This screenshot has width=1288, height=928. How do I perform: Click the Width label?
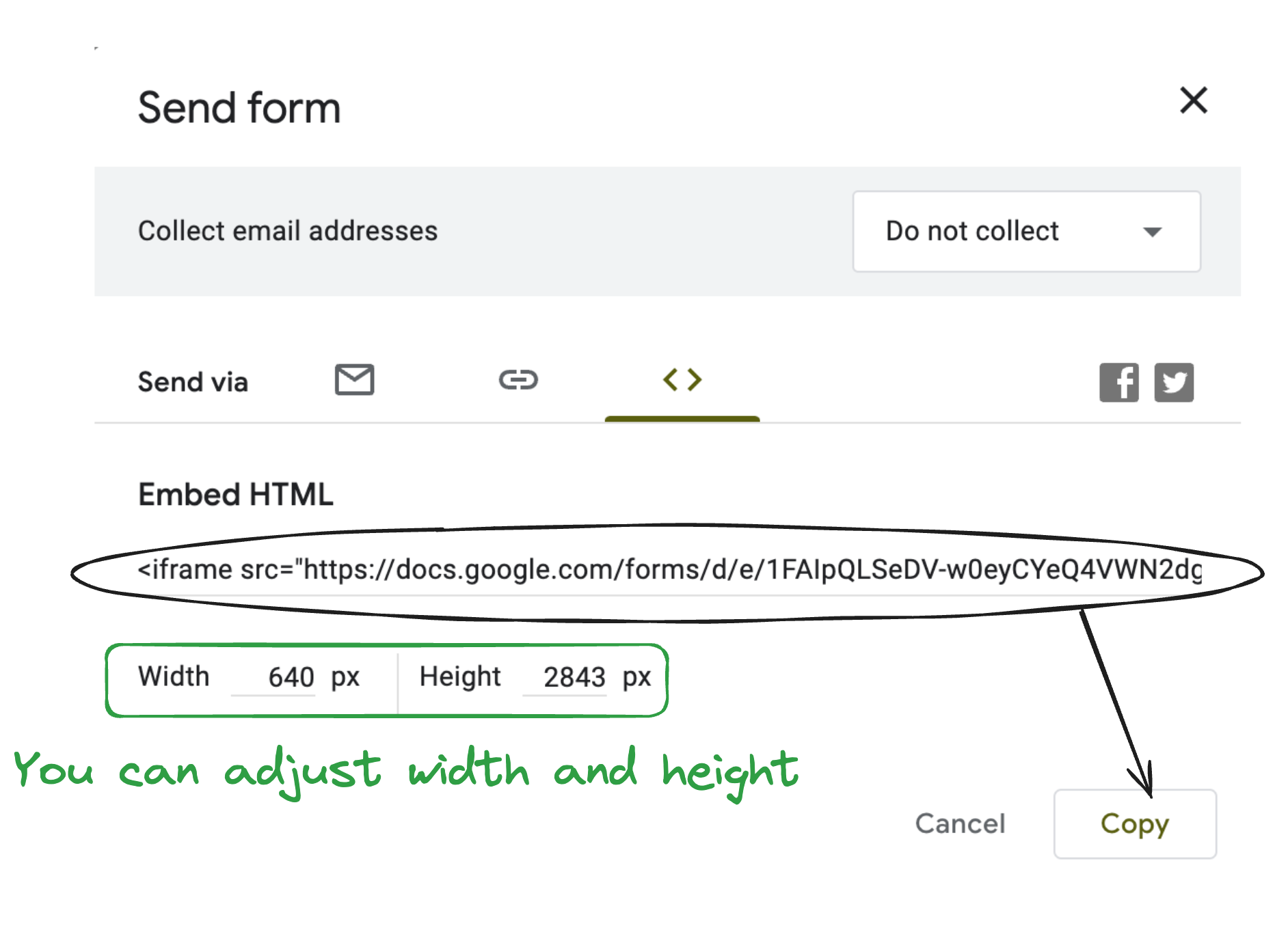click(x=174, y=677)
